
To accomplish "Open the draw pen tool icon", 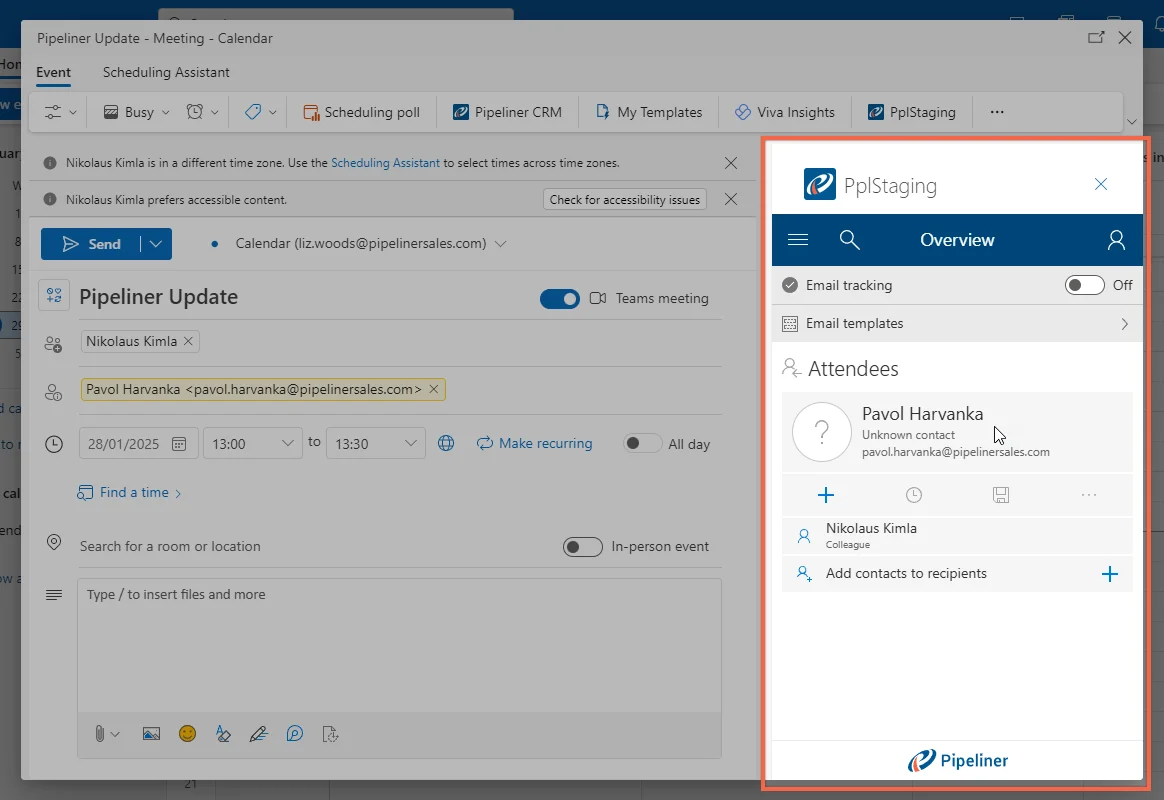I will point(258,734).
